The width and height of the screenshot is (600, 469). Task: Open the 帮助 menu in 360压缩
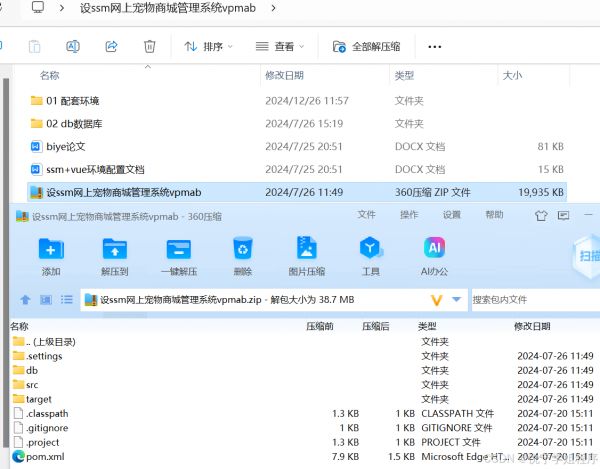pyautogui.click(x=494, y=215)
